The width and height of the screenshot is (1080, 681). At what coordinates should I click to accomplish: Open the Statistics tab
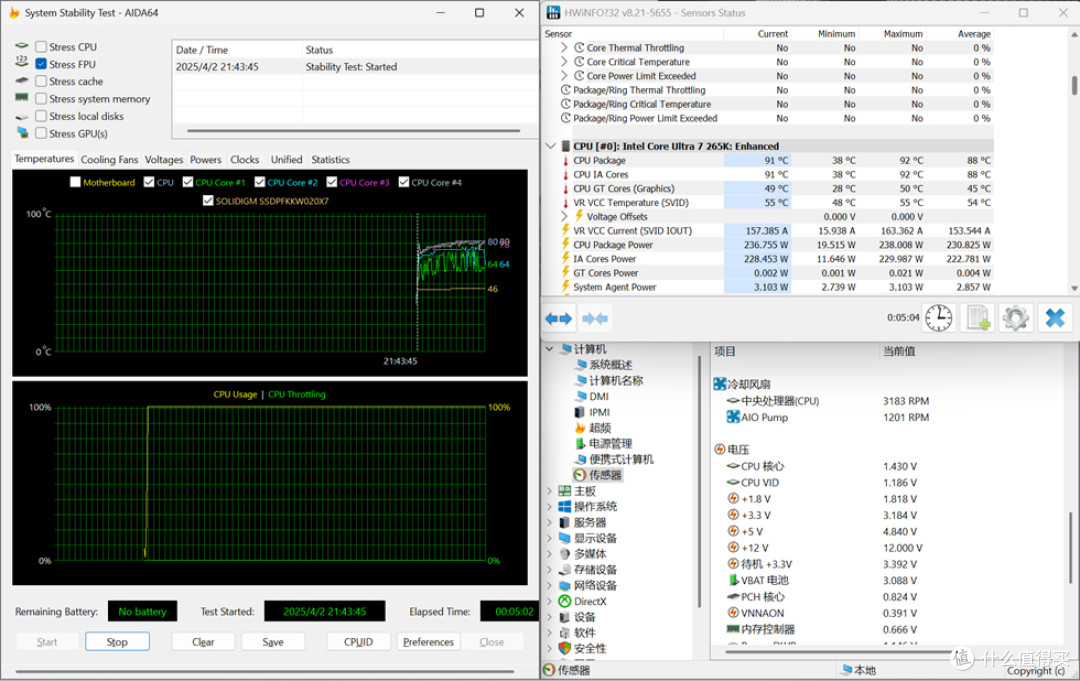coord(331,160)
